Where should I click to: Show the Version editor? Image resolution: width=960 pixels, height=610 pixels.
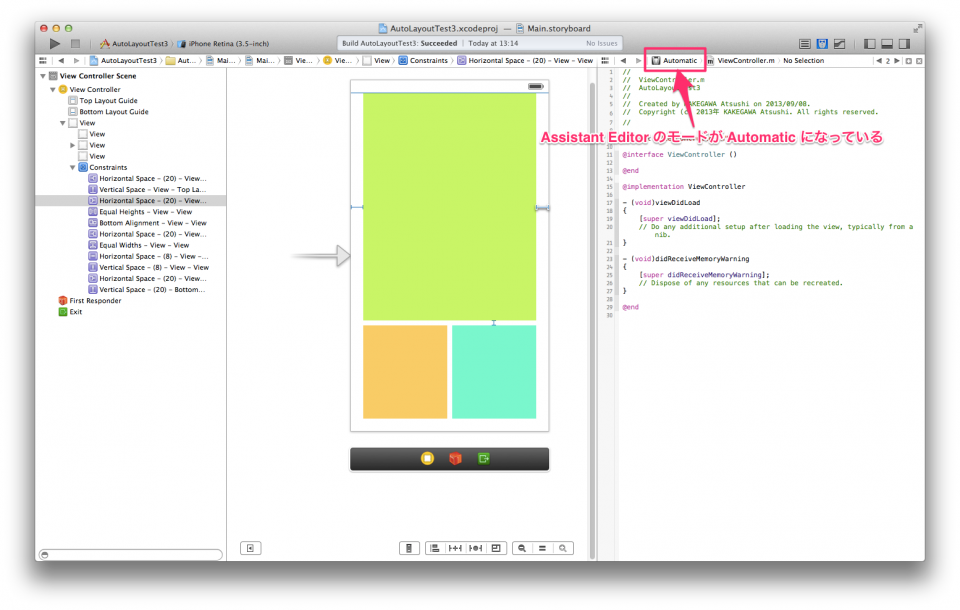click(840, 45)
